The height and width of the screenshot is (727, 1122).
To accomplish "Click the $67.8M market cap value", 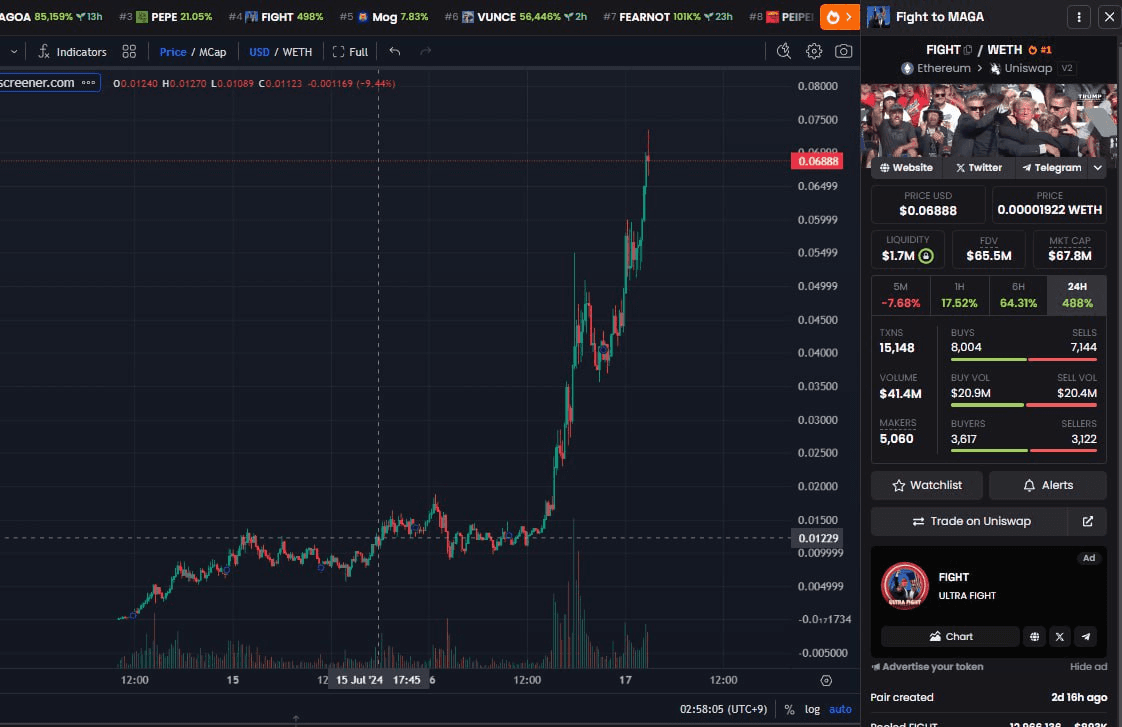I will coord(1070,255).
